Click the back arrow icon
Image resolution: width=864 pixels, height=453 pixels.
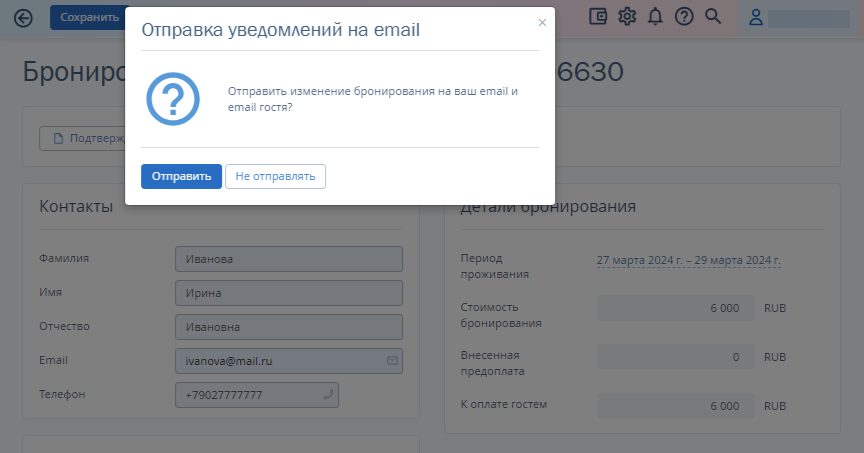[x=23, y=18]
